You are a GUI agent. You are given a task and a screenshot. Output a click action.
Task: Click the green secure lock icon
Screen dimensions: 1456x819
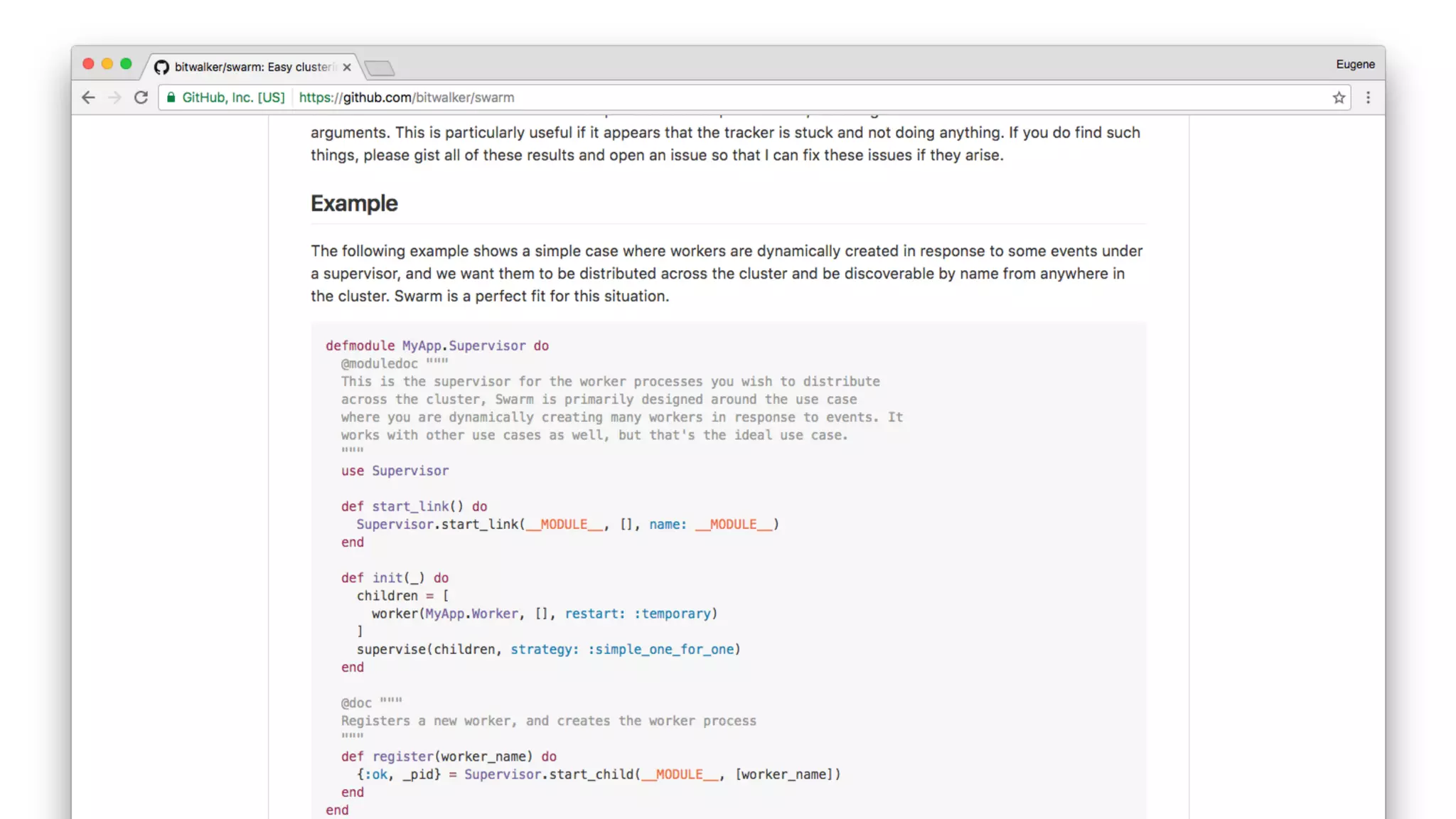point(171,97)
